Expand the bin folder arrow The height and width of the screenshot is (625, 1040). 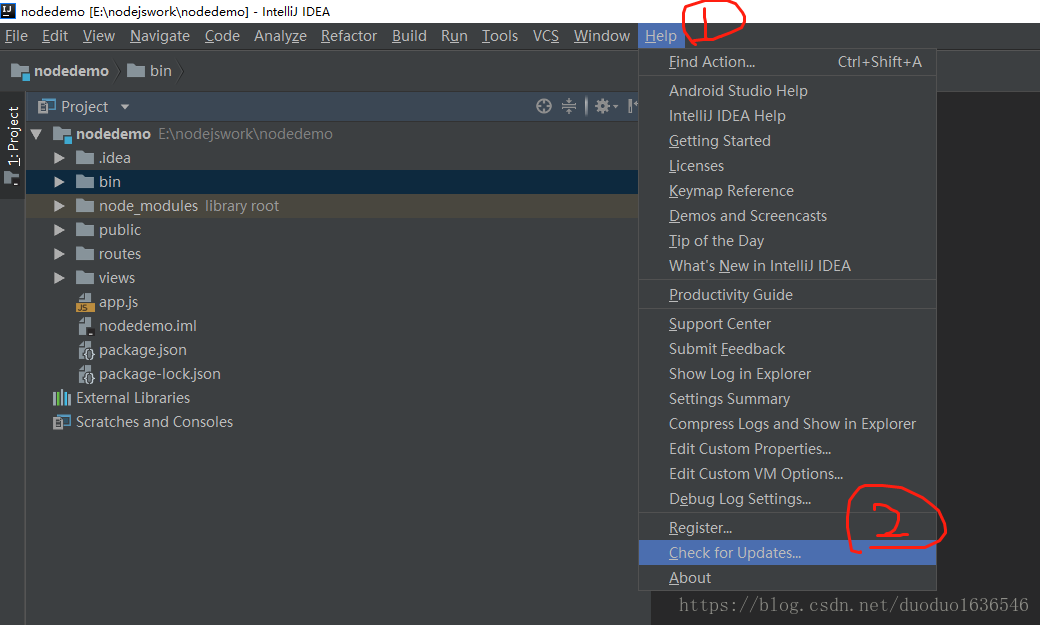(59, 182)
